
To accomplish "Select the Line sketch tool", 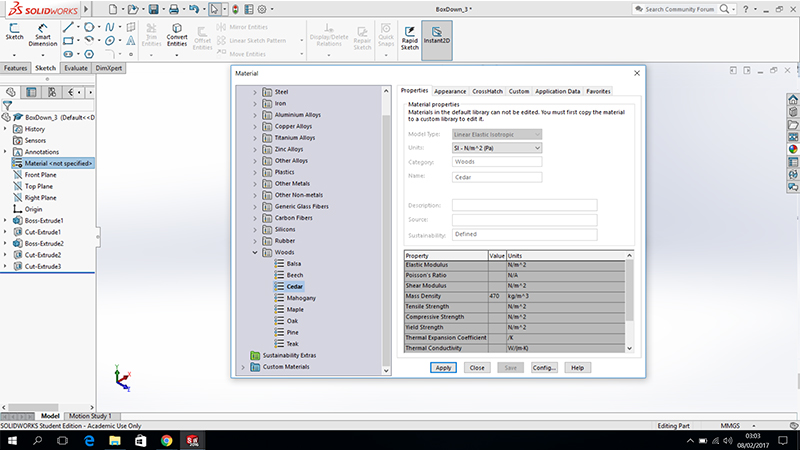I will [x=68, y=27].
